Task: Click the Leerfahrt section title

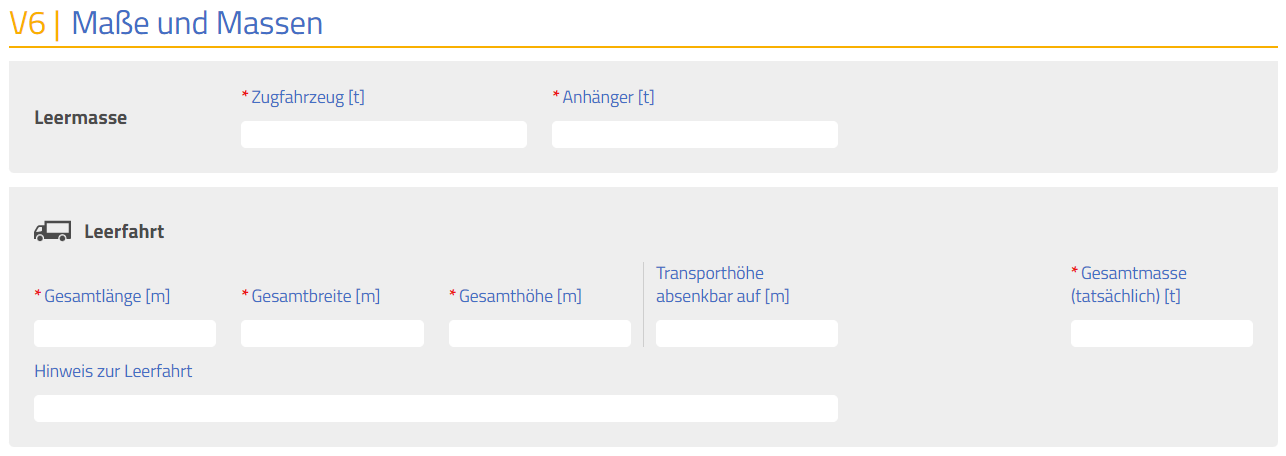Action: click(x=124, y=232)
